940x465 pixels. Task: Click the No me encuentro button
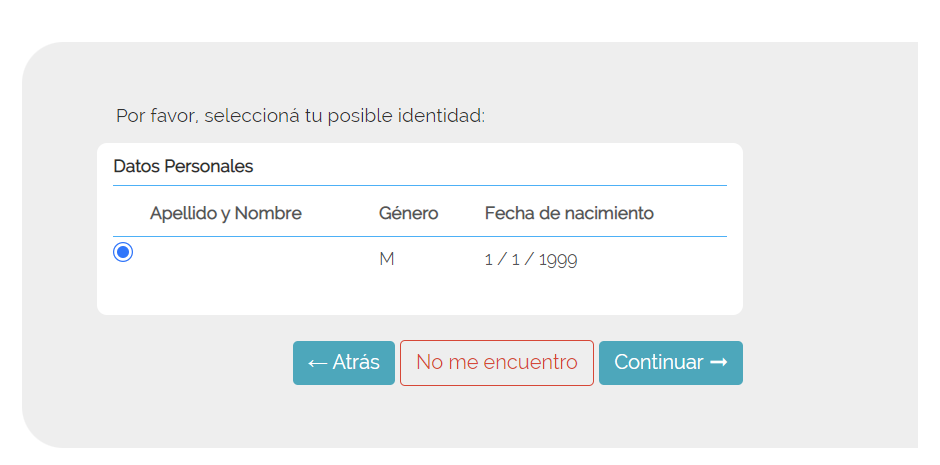(x=496, y=362)
